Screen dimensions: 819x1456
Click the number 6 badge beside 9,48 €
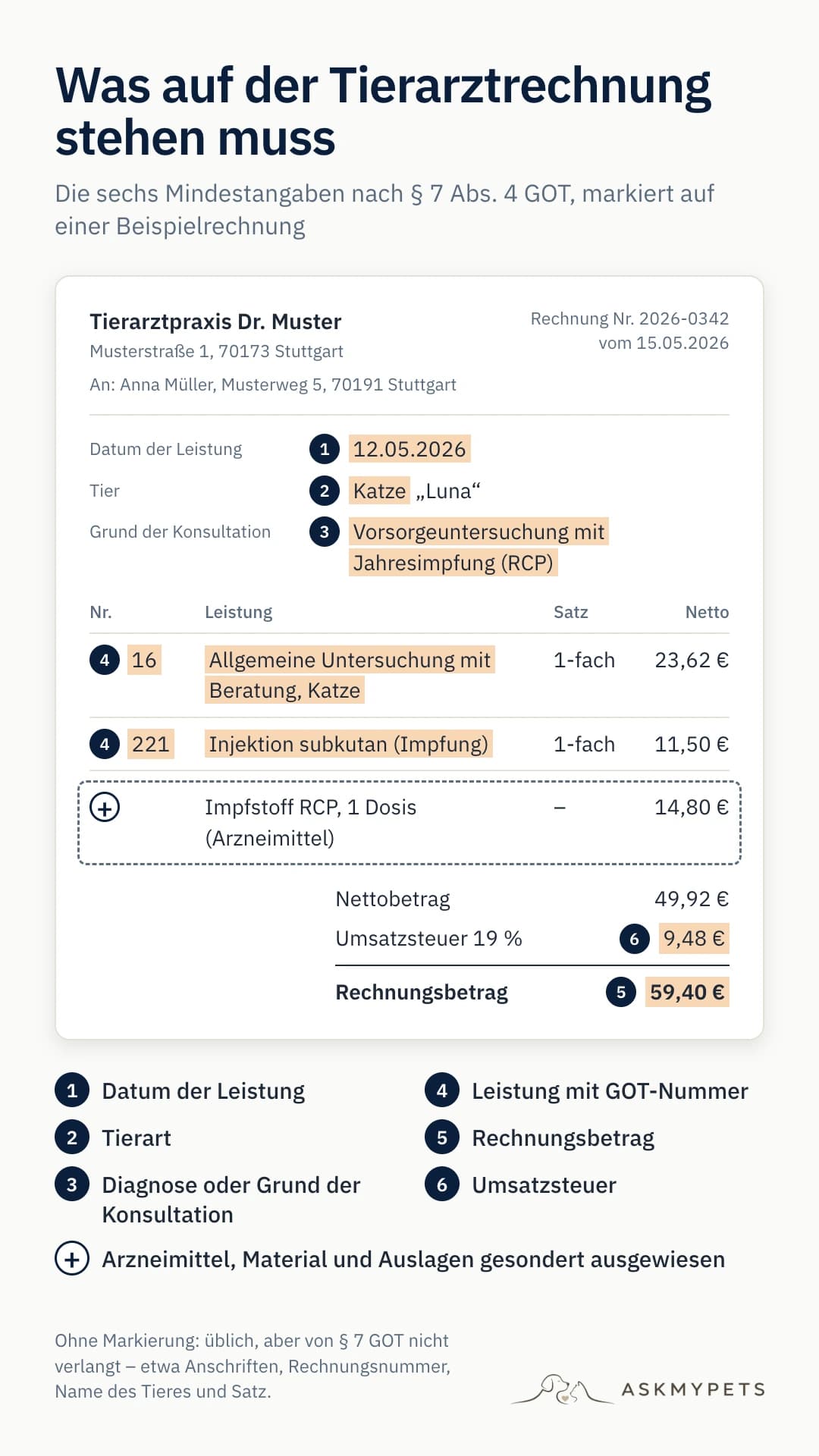(x=635, y=939)
